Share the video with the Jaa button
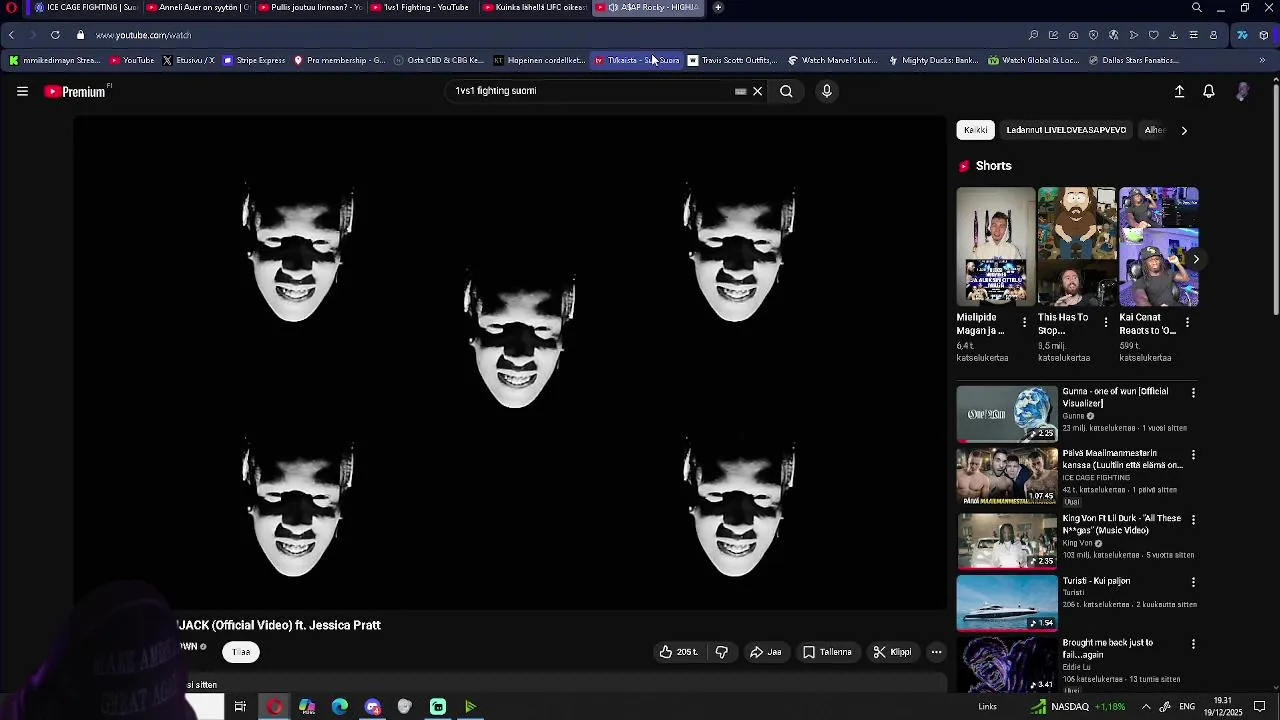The image size is (1280, 720). pyautogui.click(x=766, y=652)
